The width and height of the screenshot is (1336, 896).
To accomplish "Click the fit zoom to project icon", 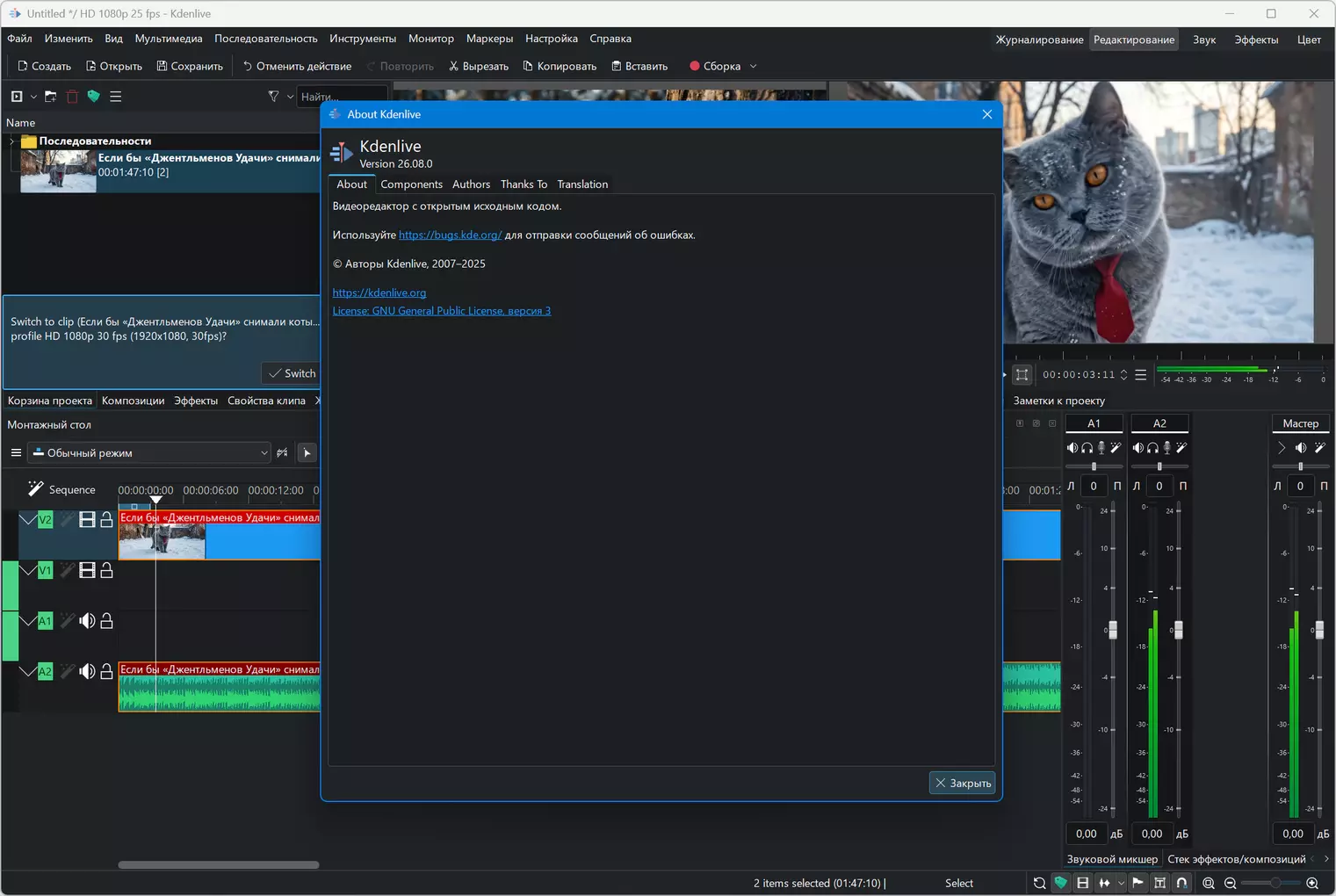I will (x=1209, y=883).
